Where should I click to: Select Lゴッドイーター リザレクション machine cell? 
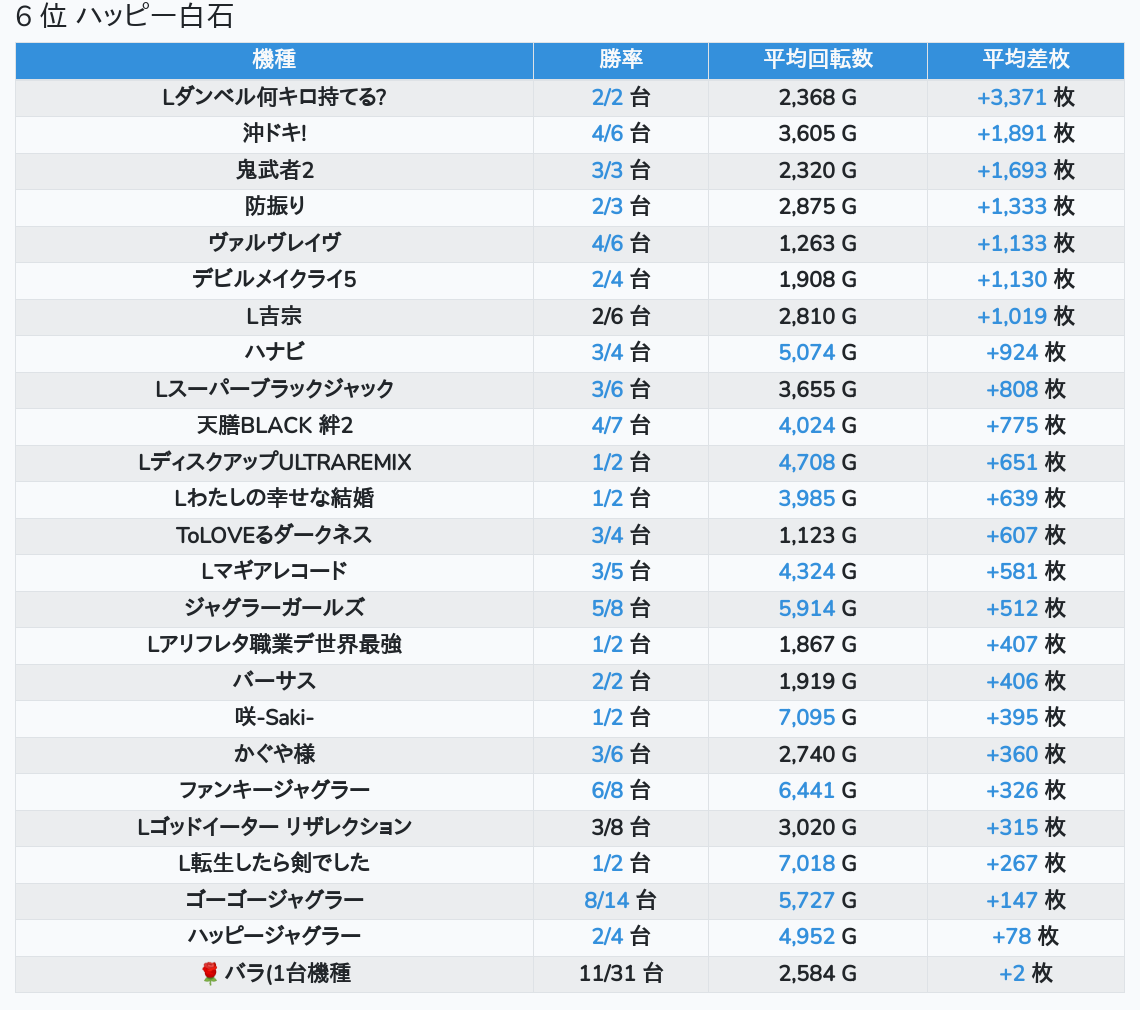pyautogui.click(x=274, y=827)
